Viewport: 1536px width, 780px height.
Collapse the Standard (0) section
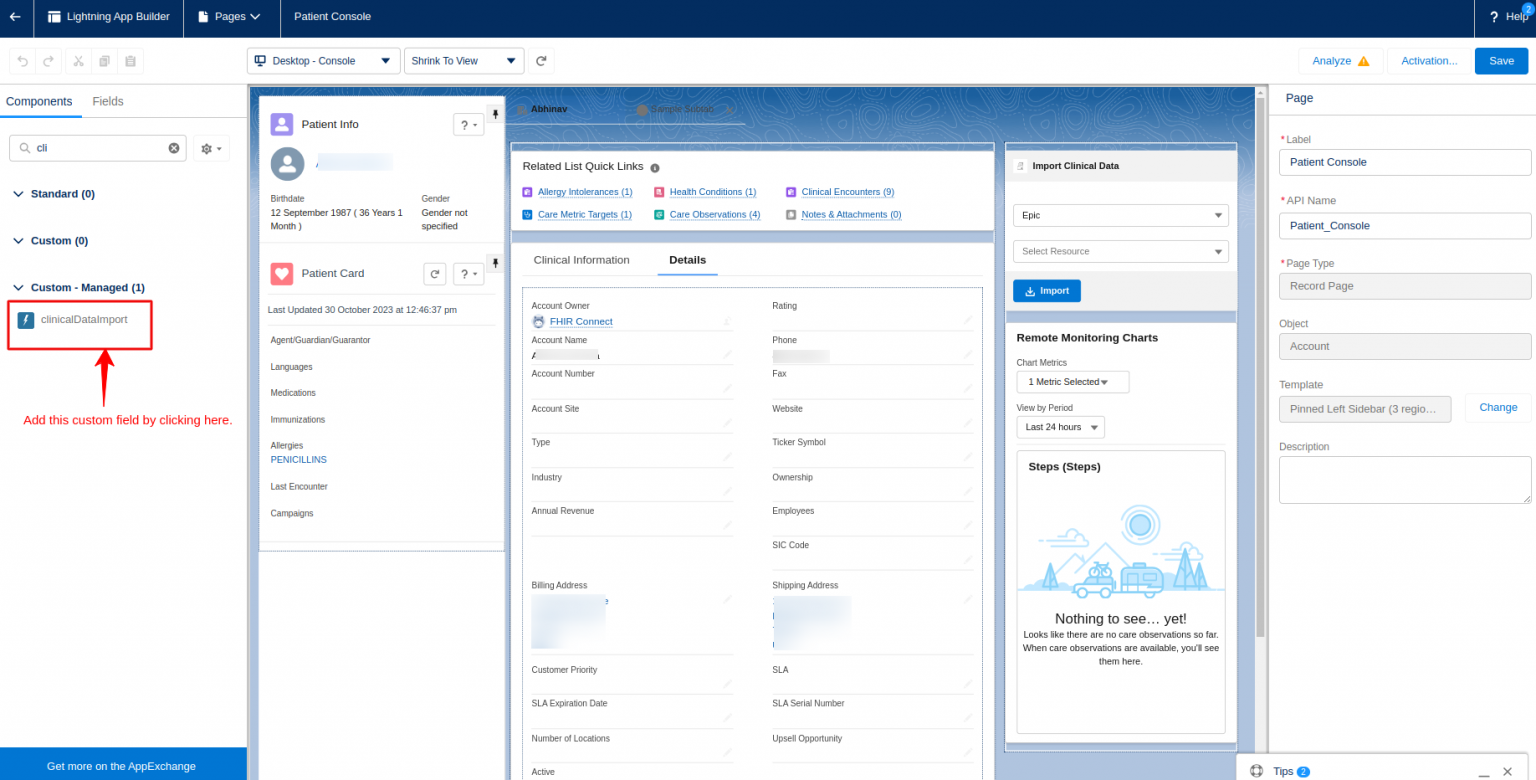coord(18,194)
